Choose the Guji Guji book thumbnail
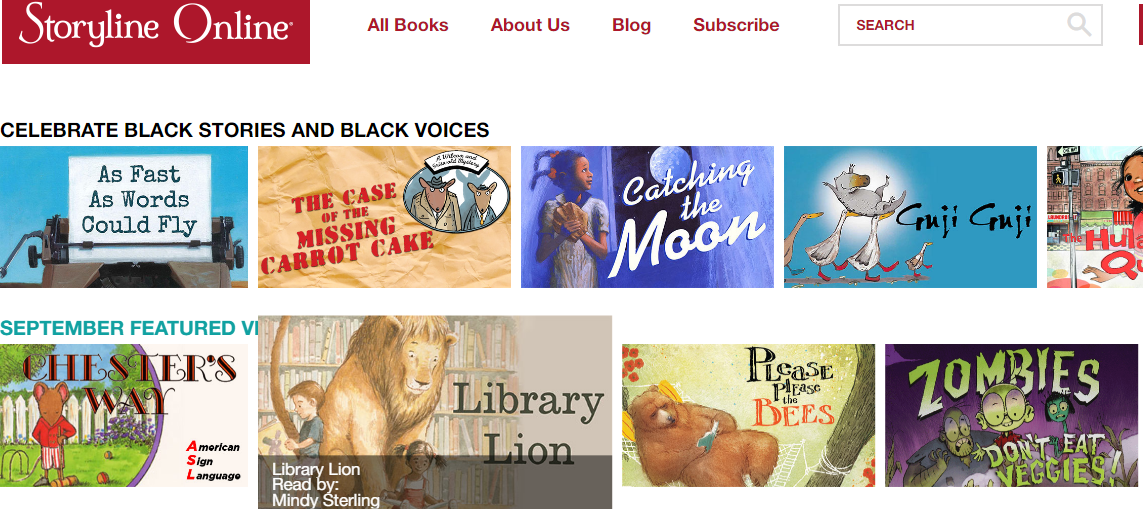The height and width of the screenshot is (509, 1143). point(910,217)
